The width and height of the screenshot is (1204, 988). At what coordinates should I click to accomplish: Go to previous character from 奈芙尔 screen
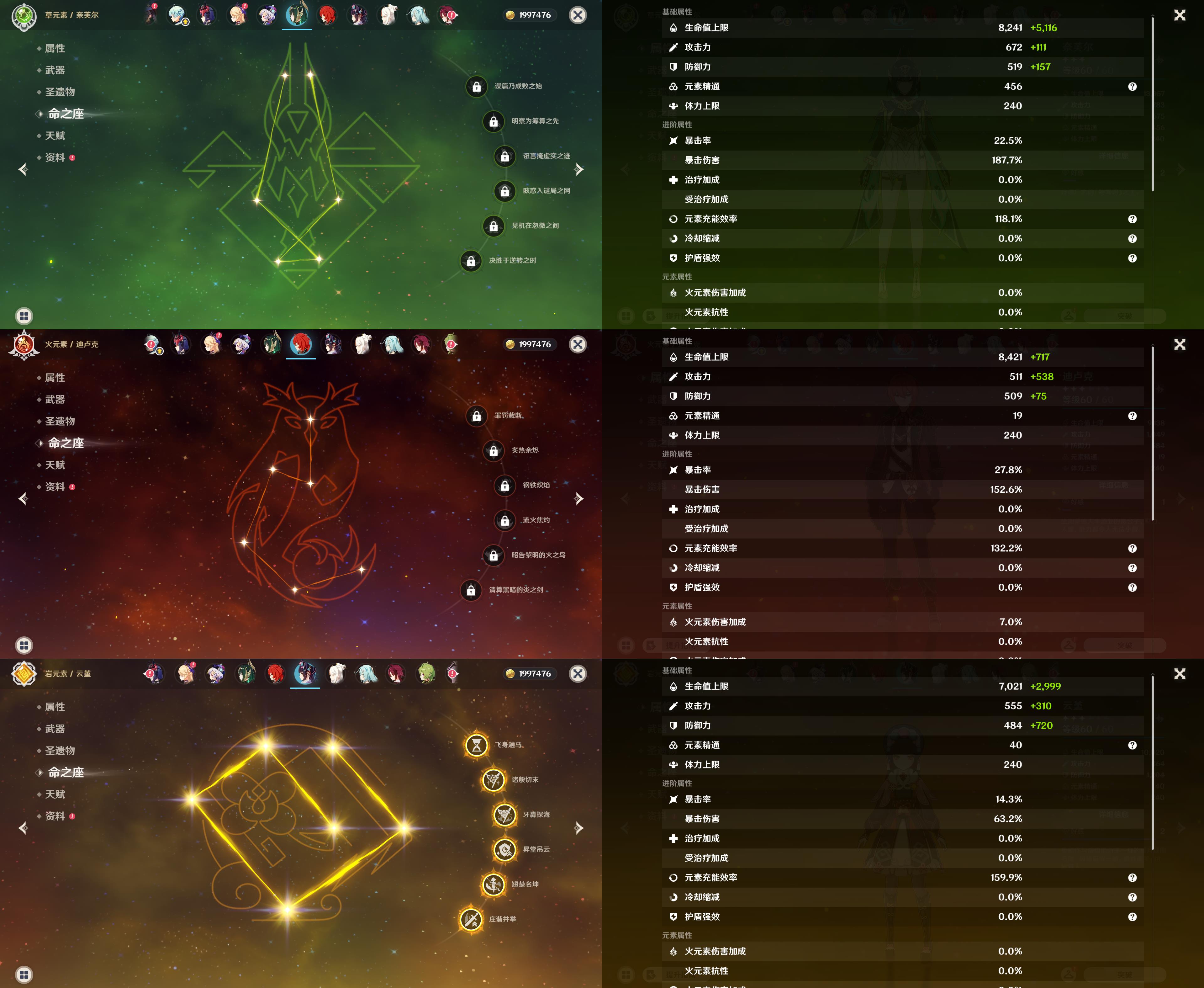[23, 169]
